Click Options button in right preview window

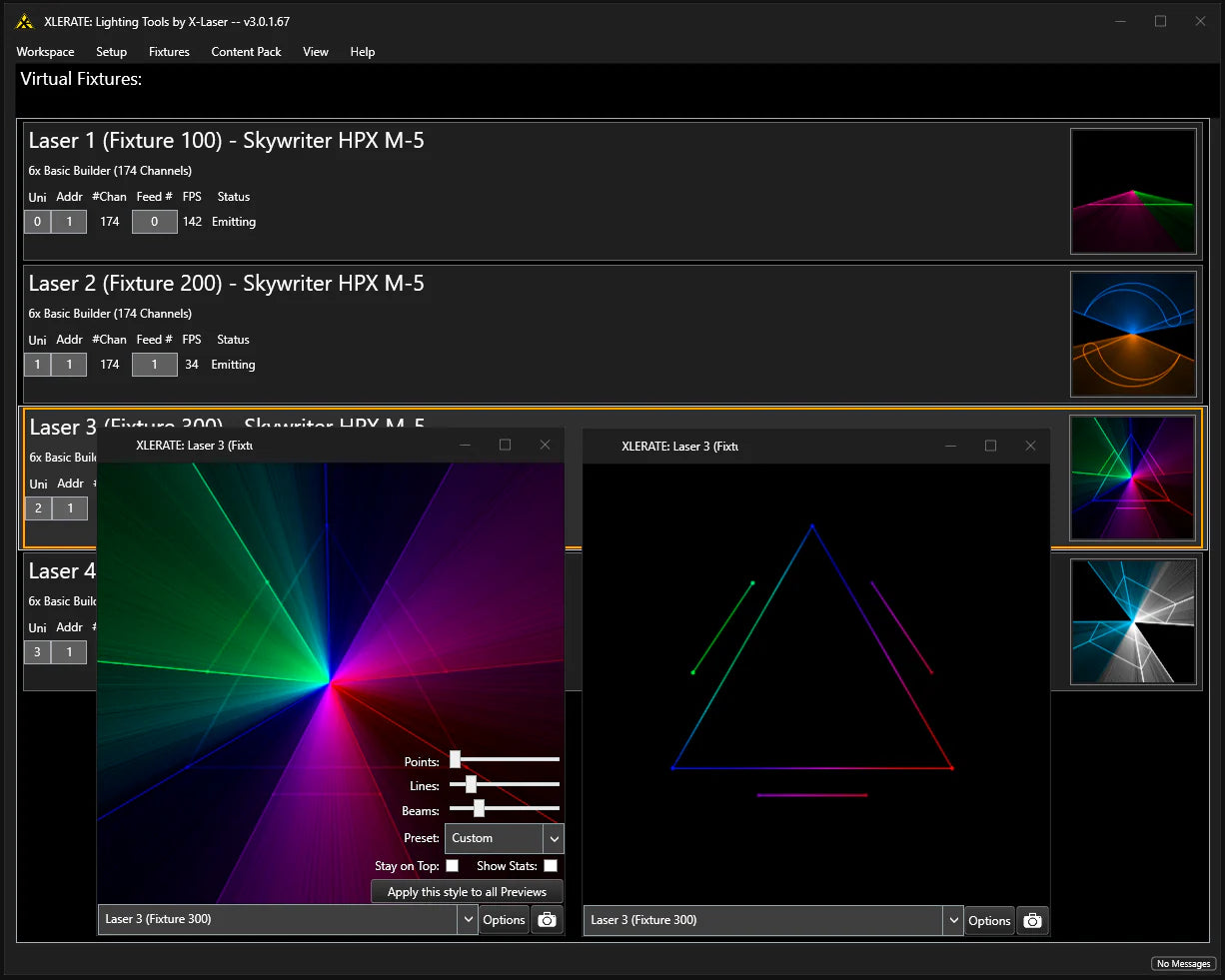click(989, 921)
